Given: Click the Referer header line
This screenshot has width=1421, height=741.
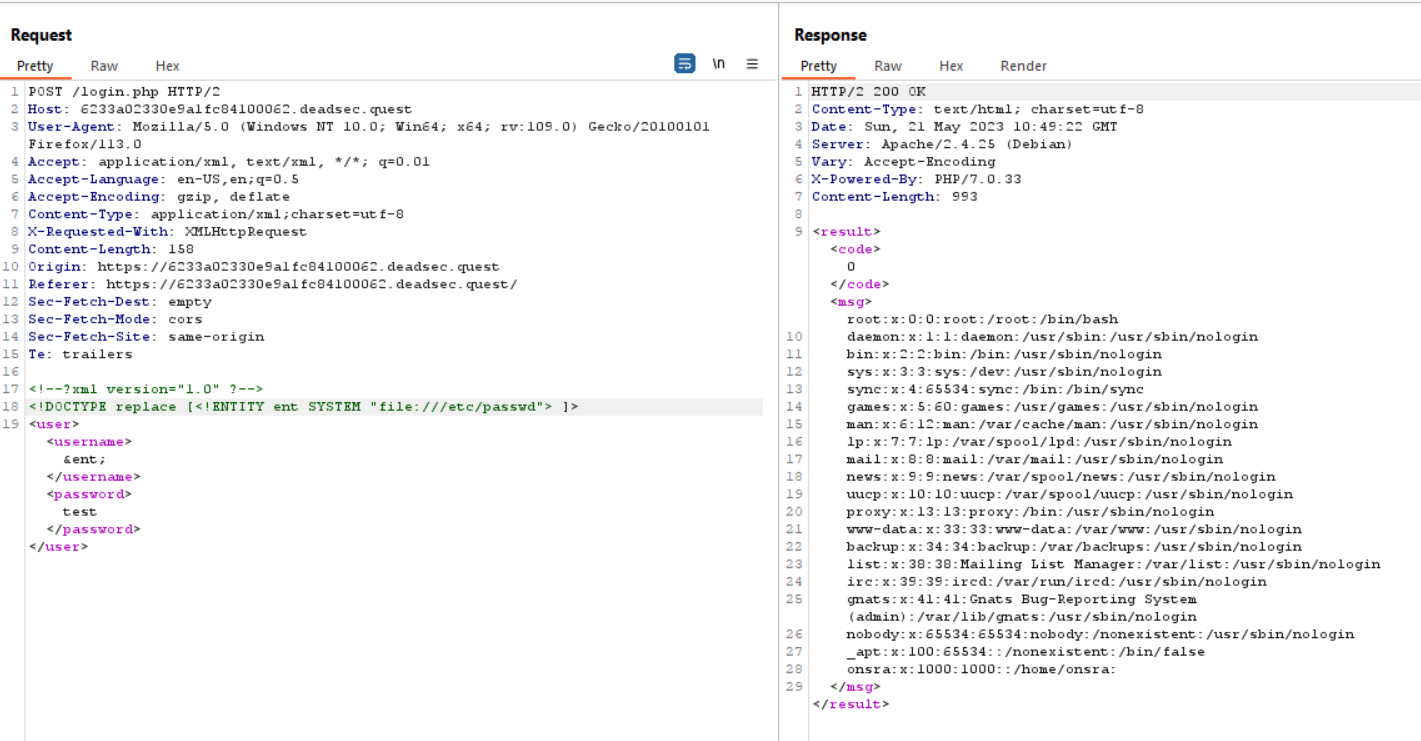Looking at the screenshot, I should click(273, 284).
